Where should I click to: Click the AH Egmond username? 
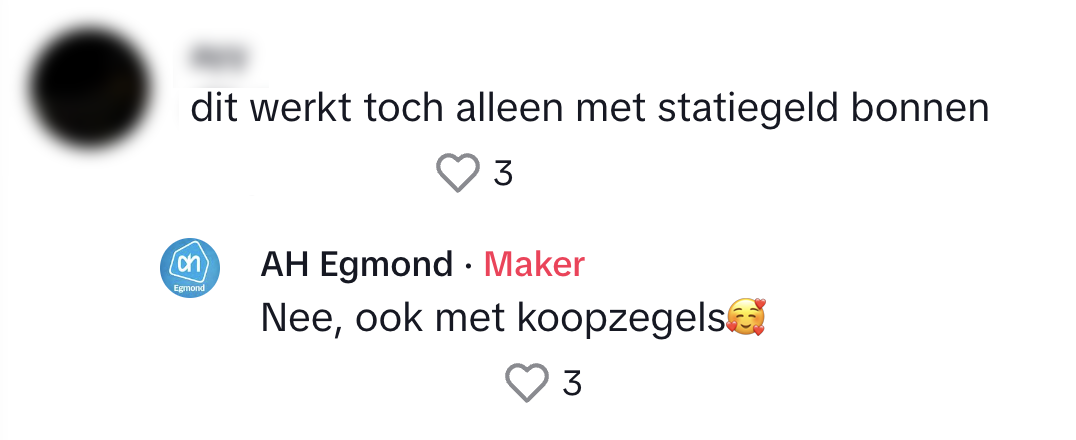[356, 265]
